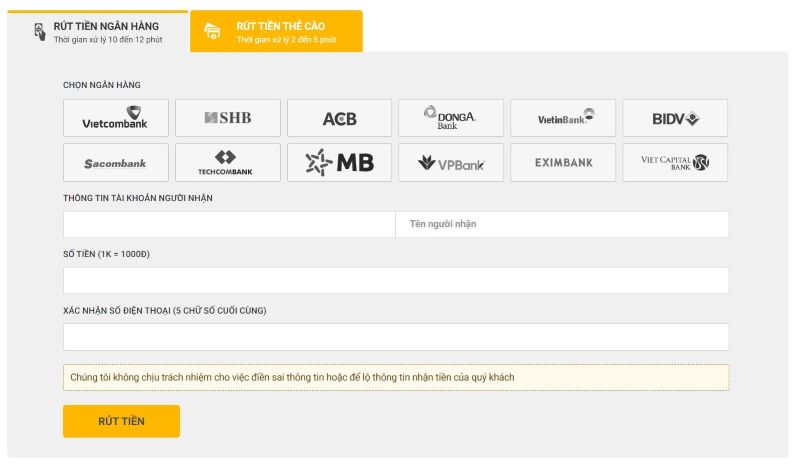This screenshot has width=800, height=467.
Task: Click the recipient account number field
Action: [x=229, y=224]
